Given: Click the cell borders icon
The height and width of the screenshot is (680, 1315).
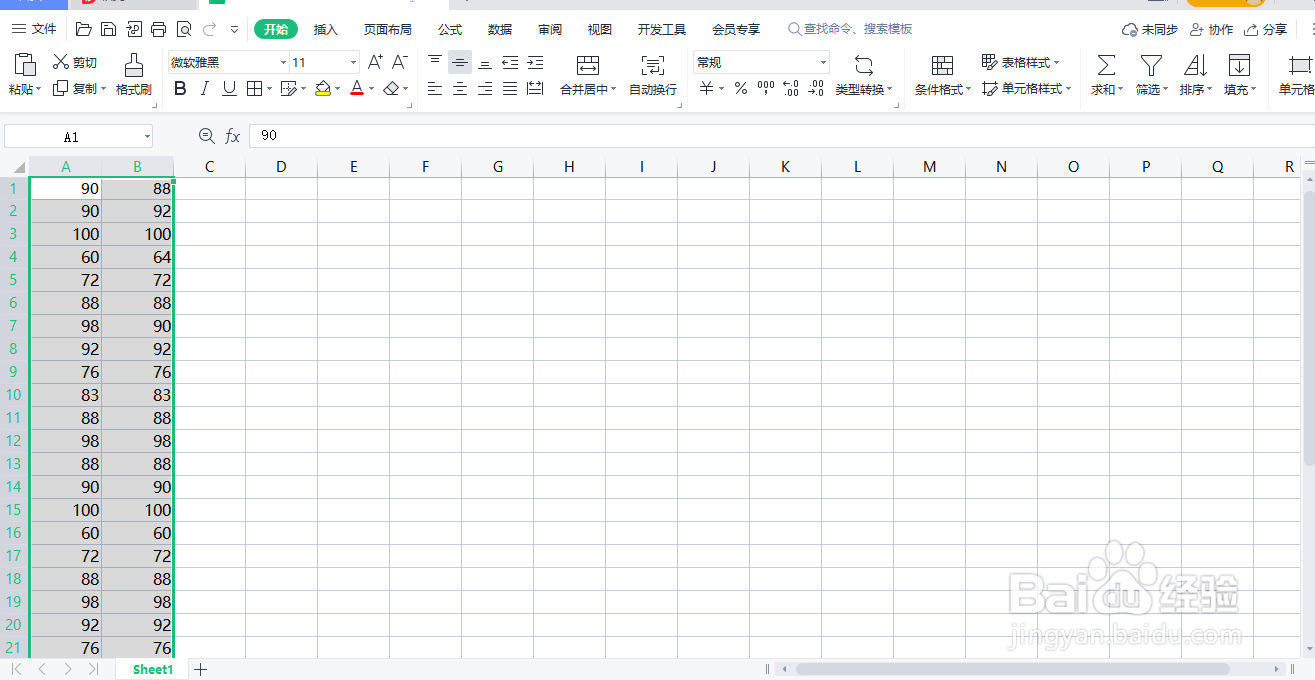Looking at the screenshot, I should (254, 89).
